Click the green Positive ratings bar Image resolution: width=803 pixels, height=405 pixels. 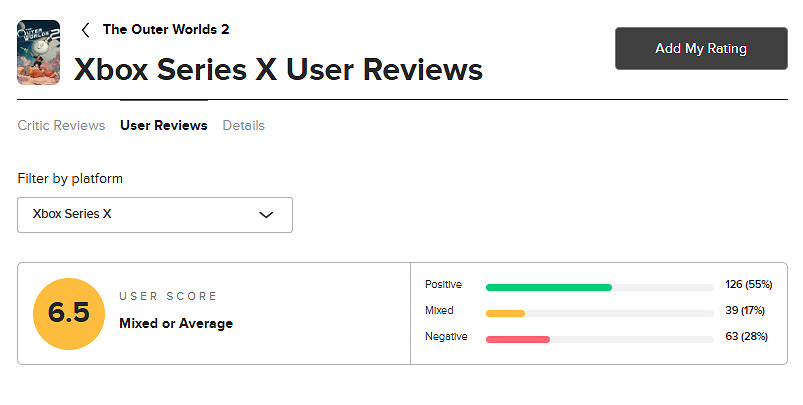[548, 287]
